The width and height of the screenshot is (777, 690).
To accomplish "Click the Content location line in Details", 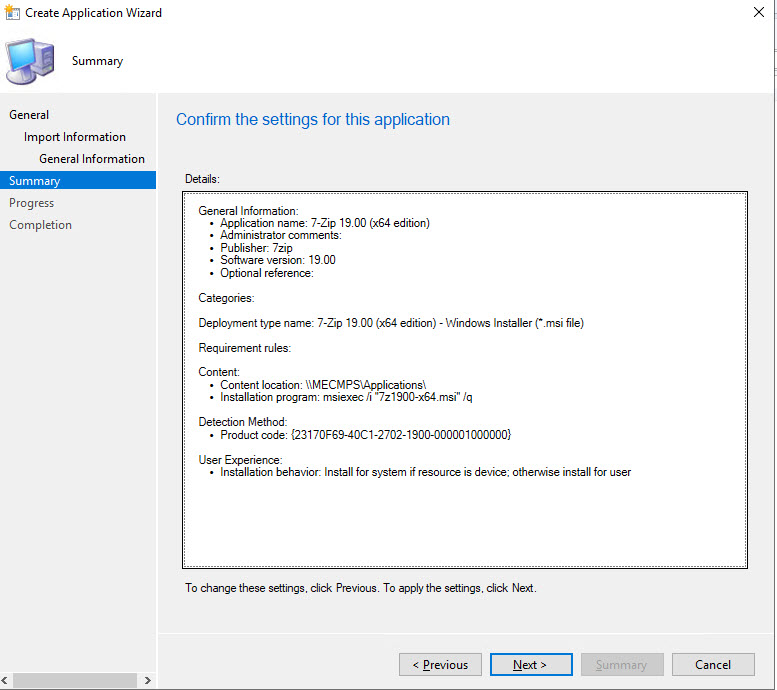I will (323, 385).
